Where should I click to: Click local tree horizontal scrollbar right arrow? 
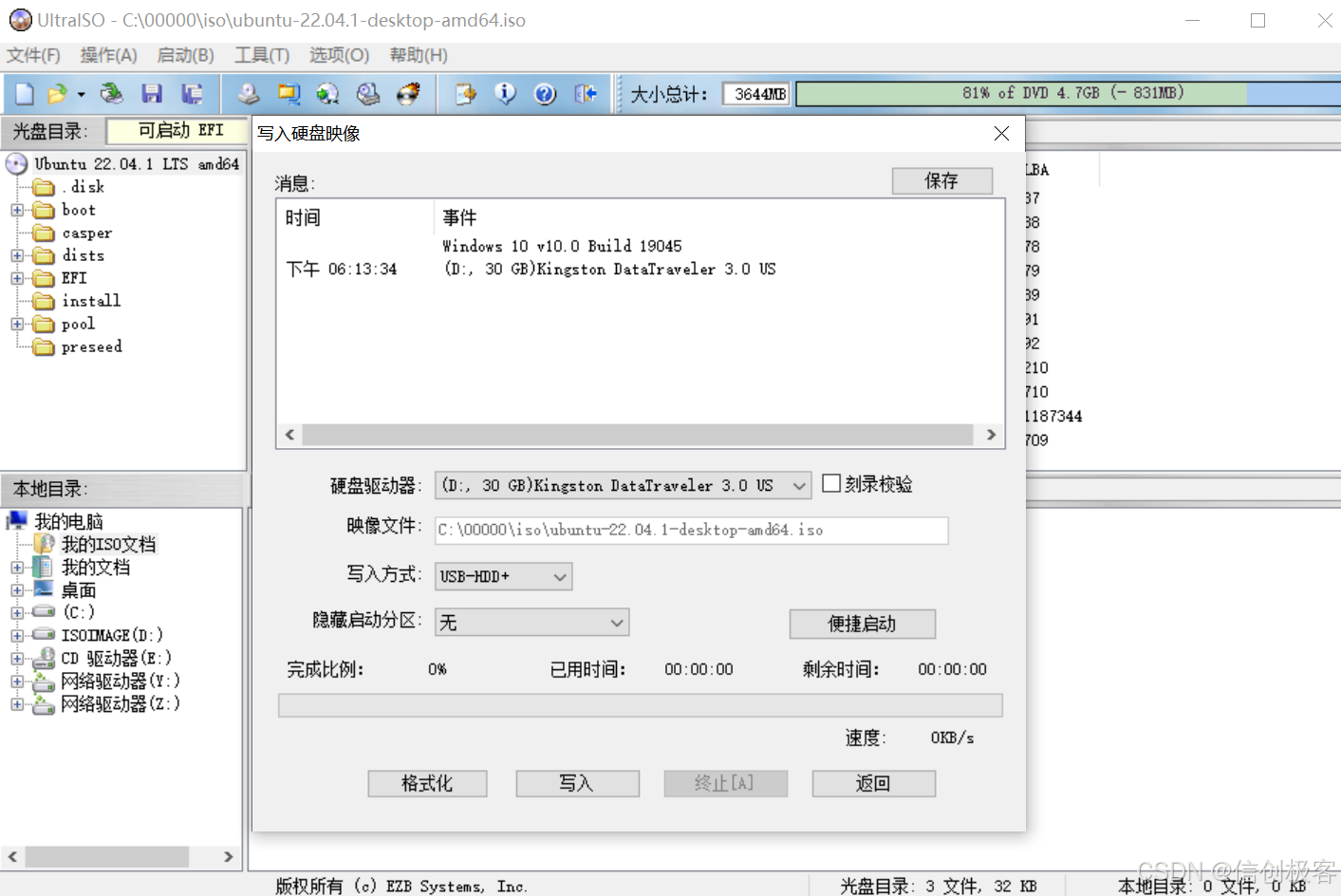228,856
